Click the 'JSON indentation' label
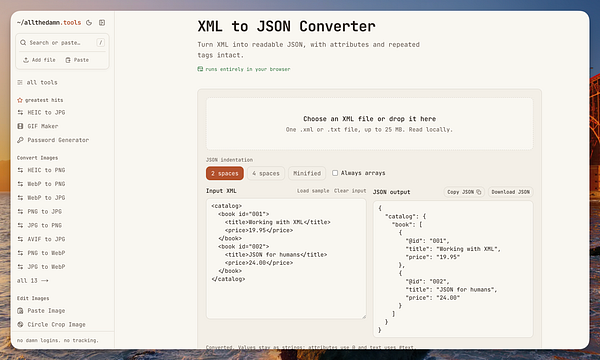This screenshot has width=600, height=360. click(x=229, y=160)
